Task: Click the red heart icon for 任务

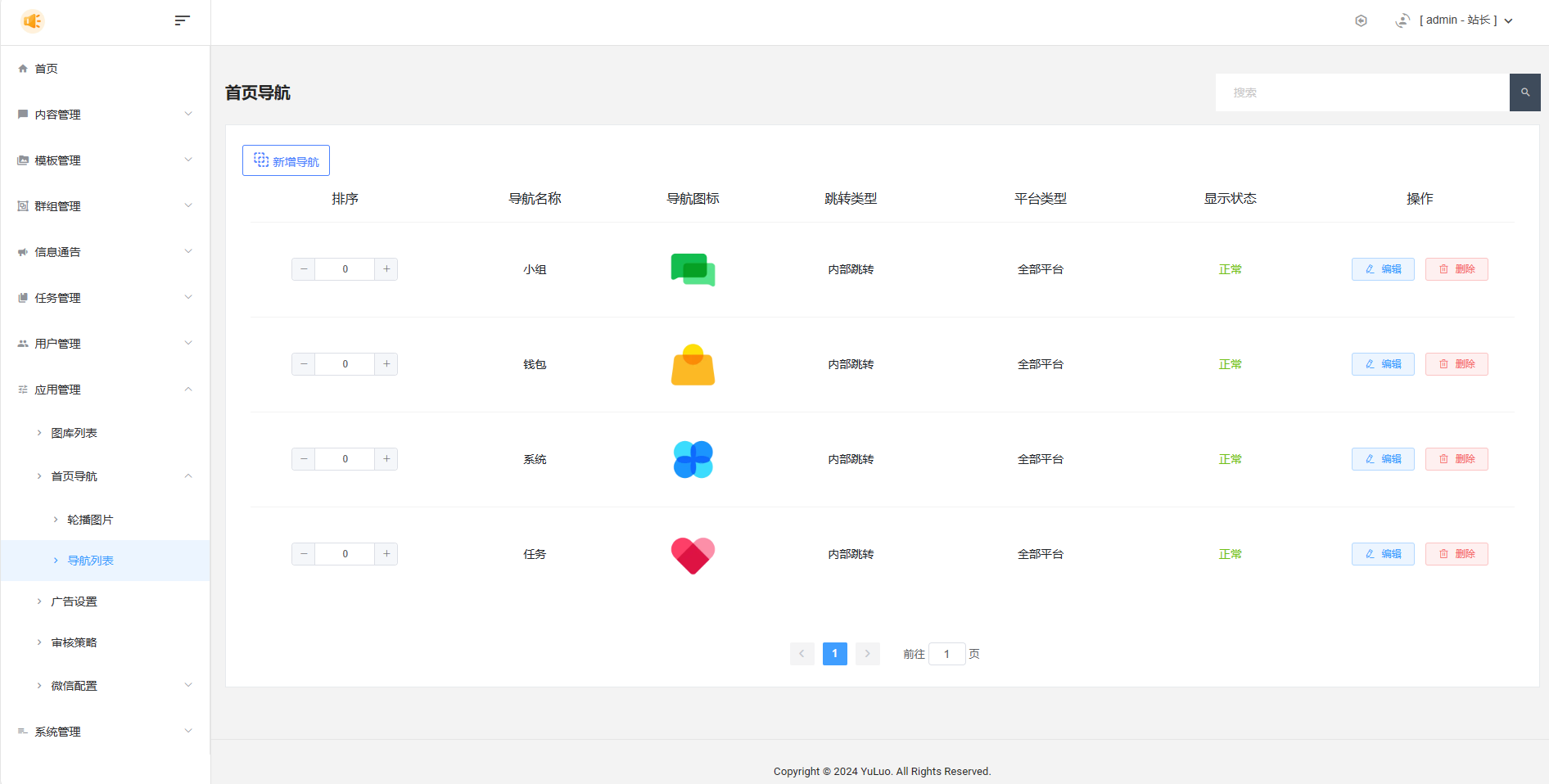Action: coord(693,555)
